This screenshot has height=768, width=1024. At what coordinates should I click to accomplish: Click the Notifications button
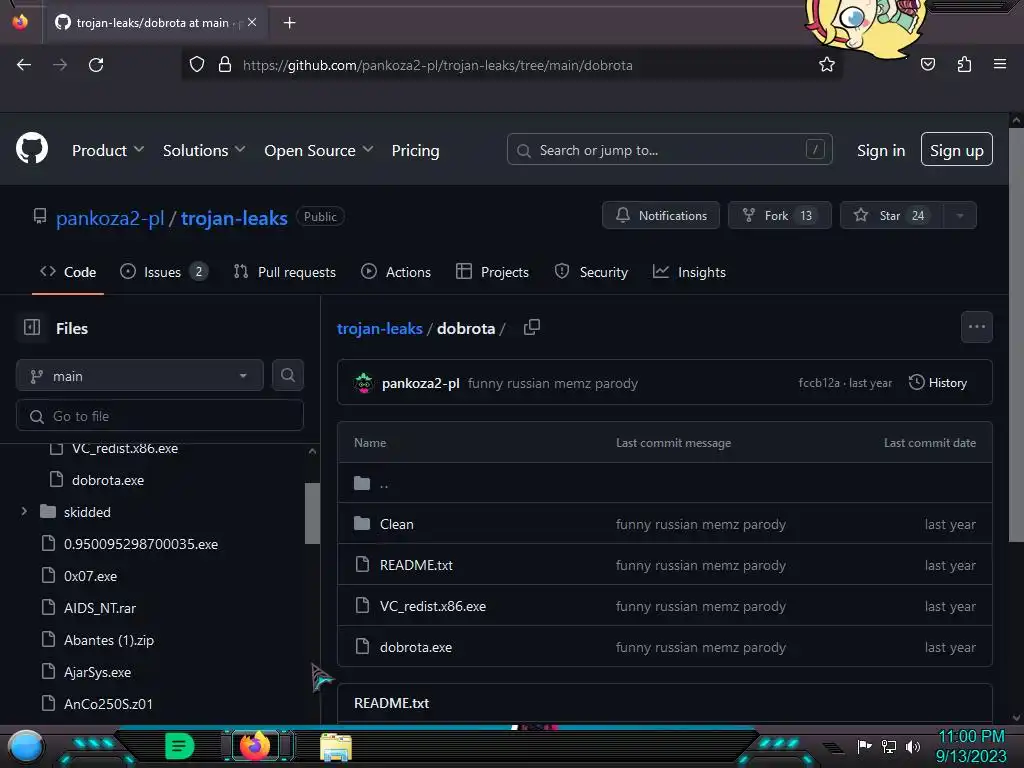pos(661,216)
